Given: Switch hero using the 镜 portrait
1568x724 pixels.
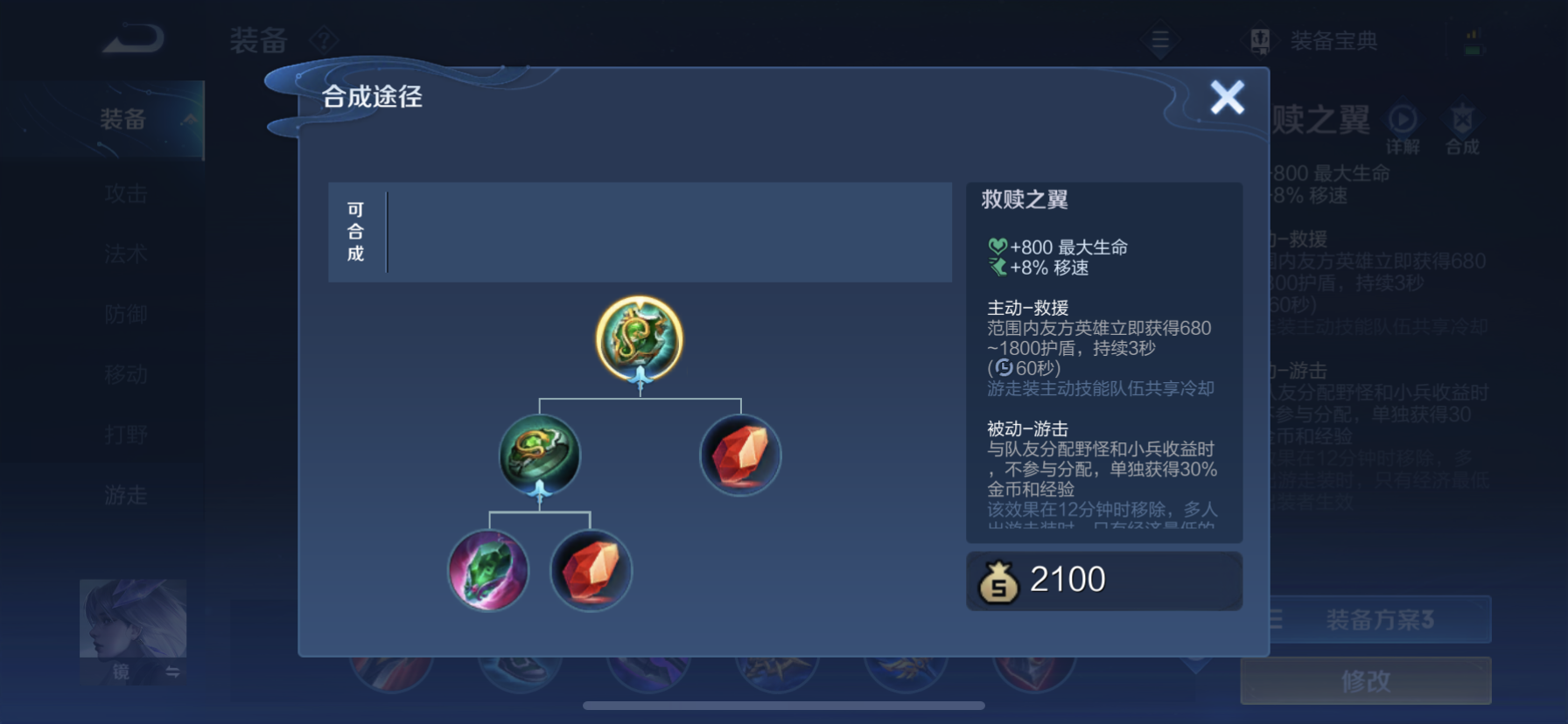Looking at the screenshot, I should pos(133,631).
